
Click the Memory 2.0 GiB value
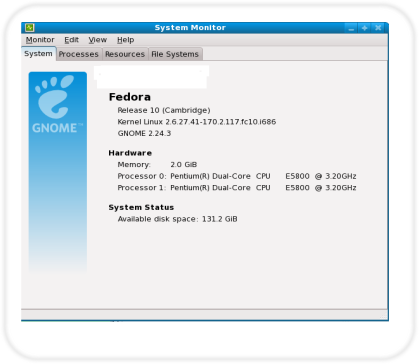184,165
